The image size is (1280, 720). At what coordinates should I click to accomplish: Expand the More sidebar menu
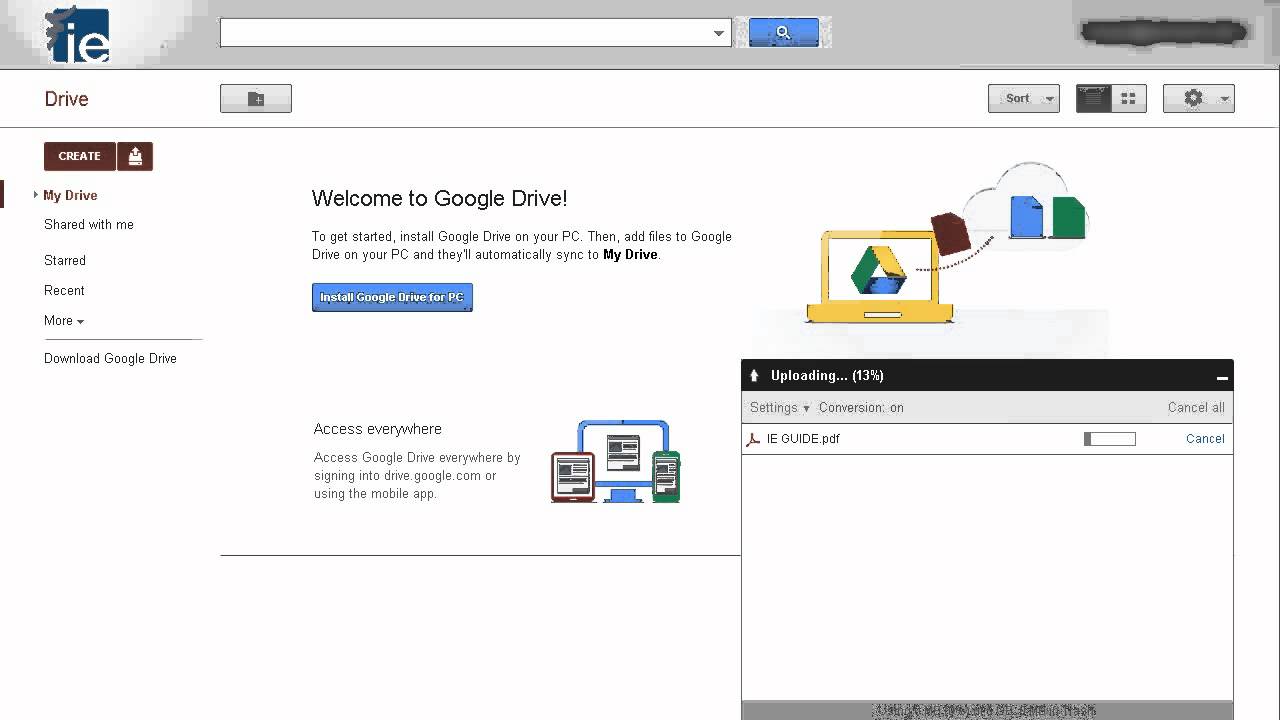coord(64,321)
